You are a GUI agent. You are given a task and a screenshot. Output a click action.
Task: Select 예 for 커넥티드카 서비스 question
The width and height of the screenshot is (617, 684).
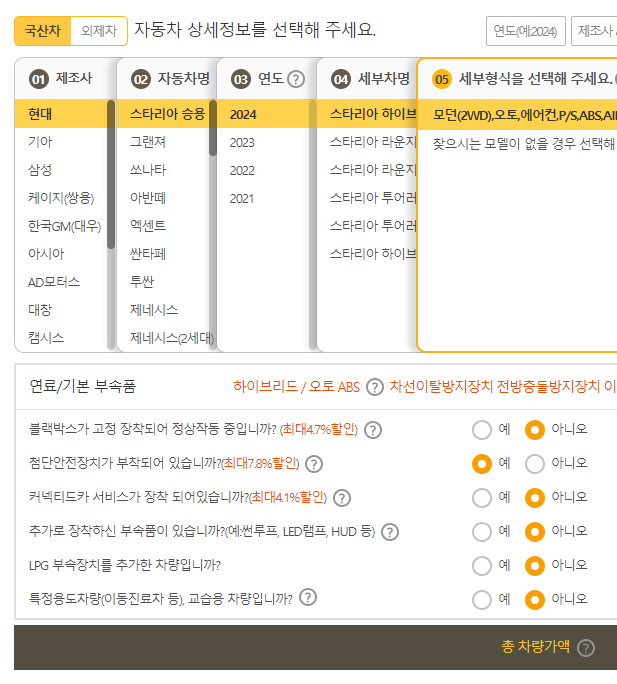pyautogui.click(x=482, y=498)
